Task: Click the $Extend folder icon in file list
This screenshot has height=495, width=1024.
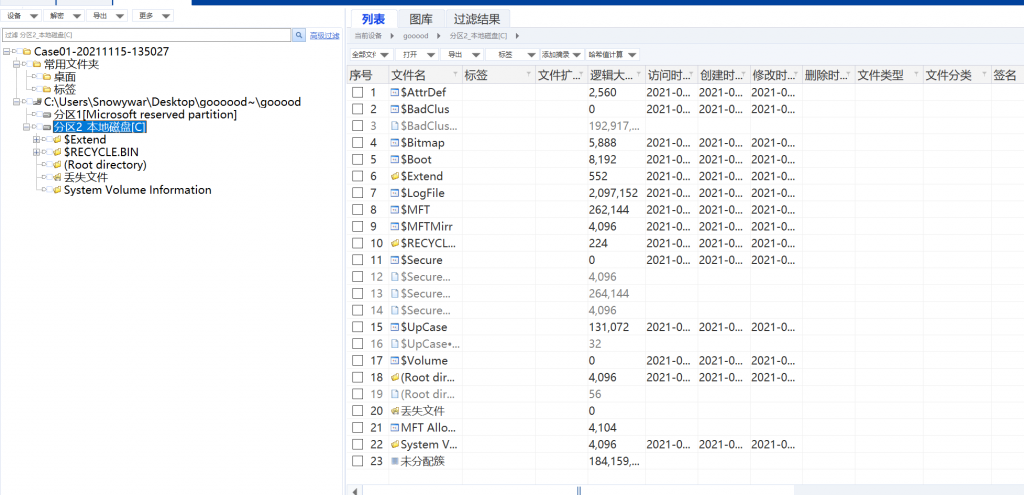Action: (395, 176)
